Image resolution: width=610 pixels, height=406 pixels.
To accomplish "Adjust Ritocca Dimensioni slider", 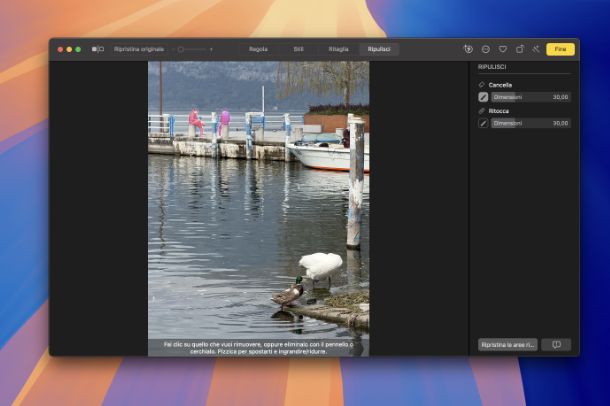I will coord(531,123).
